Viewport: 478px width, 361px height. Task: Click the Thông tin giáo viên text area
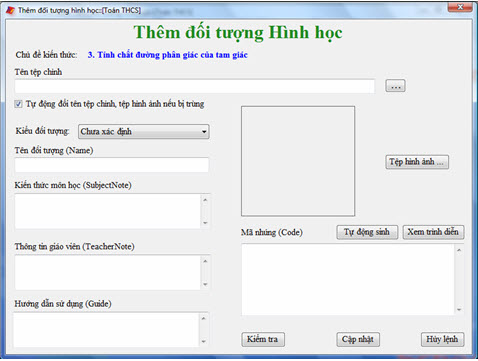(112, 273)
